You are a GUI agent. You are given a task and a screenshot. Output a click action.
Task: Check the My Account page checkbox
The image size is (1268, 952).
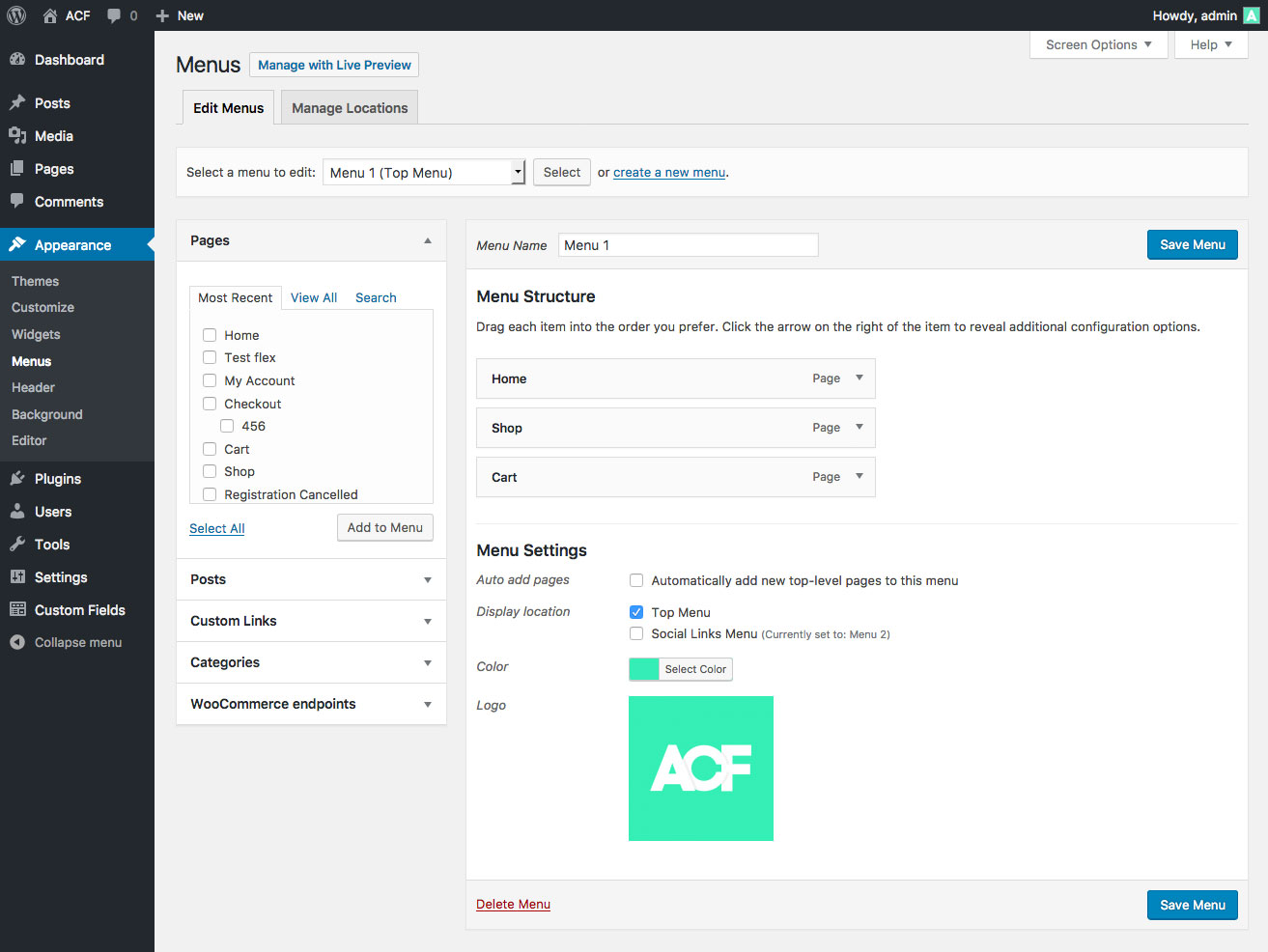tap(210, 380)
